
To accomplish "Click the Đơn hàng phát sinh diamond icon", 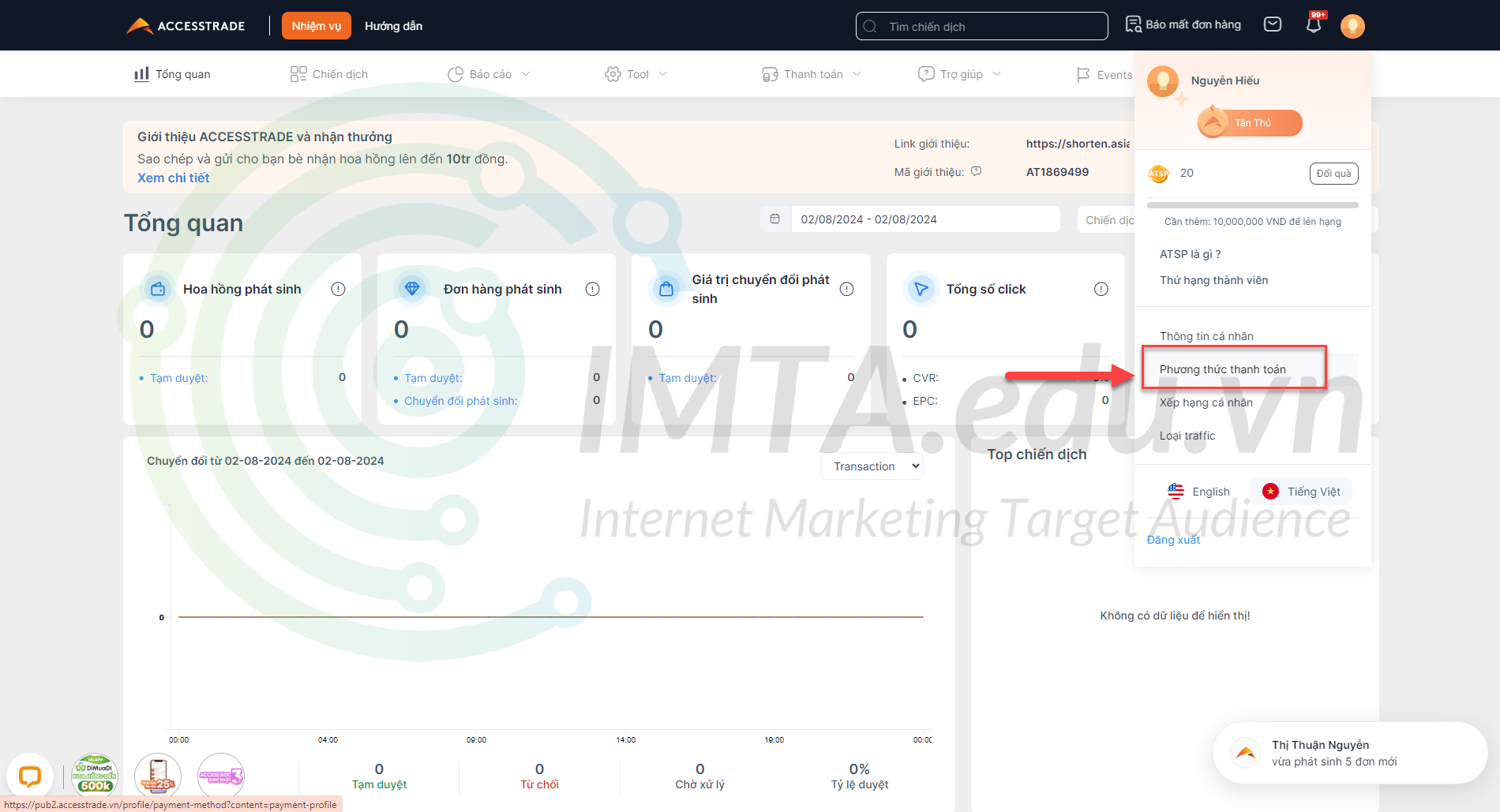I will (x=412, y=289).
